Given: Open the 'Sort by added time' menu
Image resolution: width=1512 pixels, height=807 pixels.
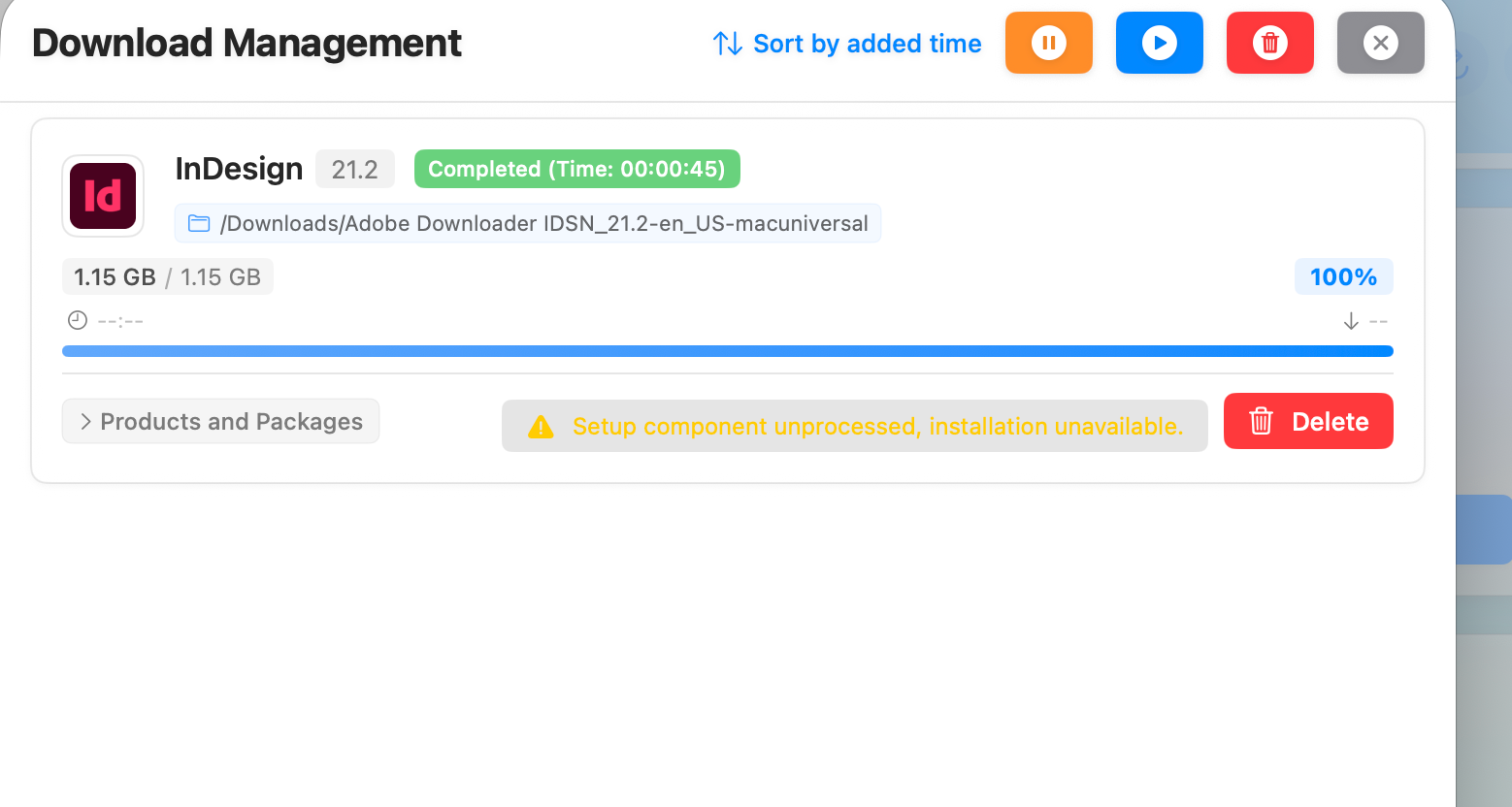Looking at the screenshot, I should click(x=867, y=44).
